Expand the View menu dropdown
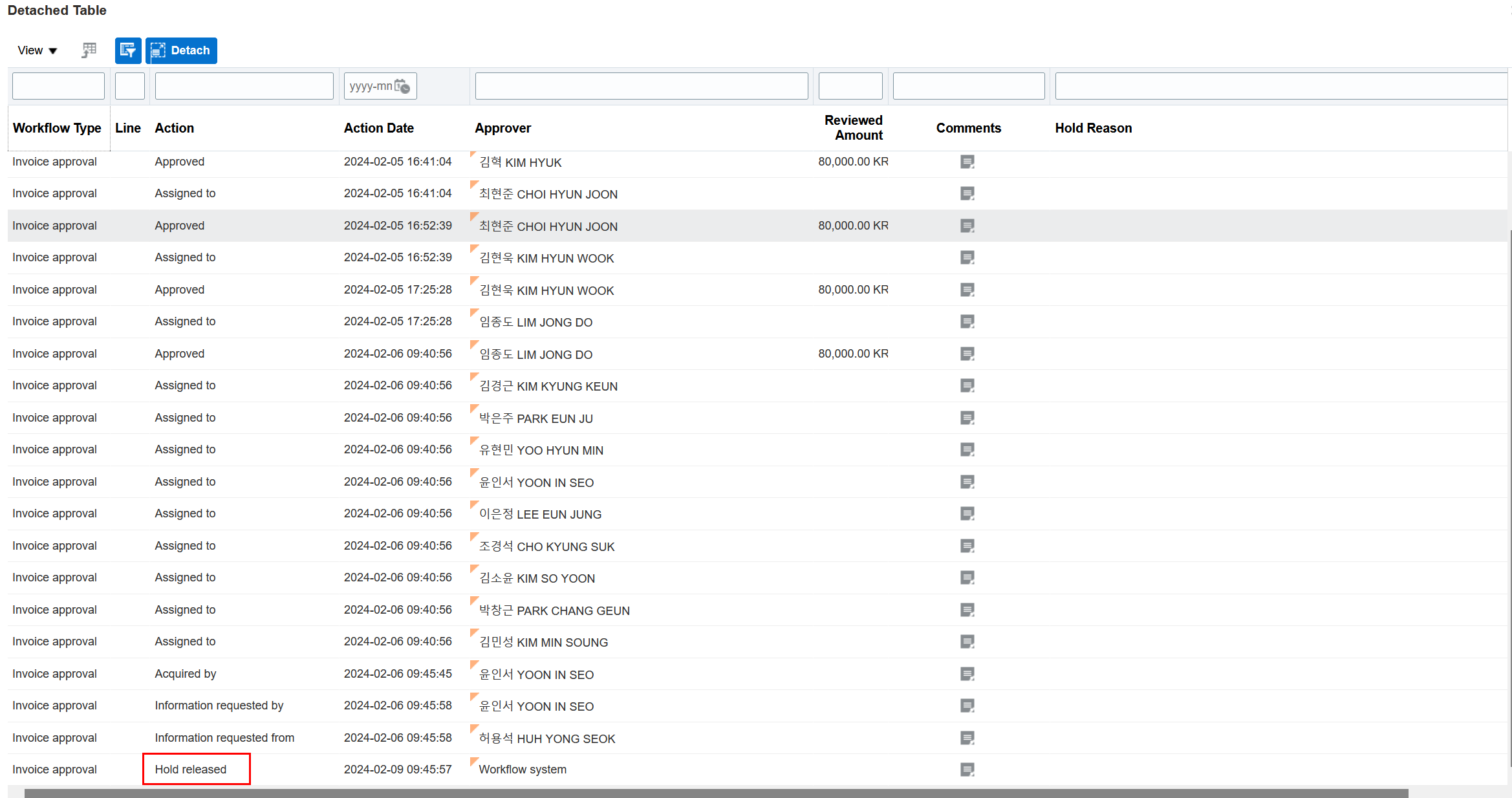 coord(37,50)
